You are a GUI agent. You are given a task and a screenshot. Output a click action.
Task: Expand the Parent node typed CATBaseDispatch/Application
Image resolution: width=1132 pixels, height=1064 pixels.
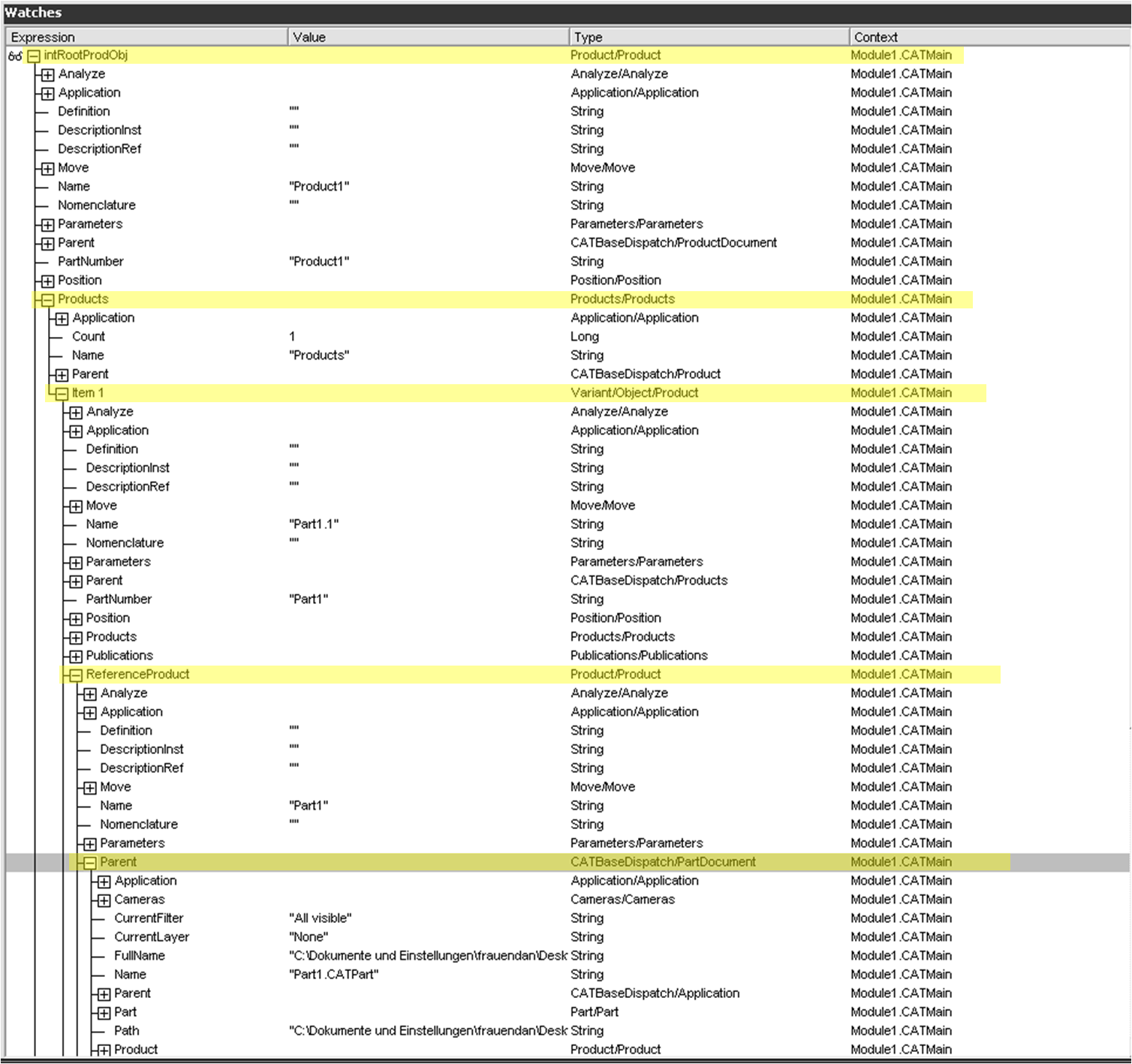(104, 993)
